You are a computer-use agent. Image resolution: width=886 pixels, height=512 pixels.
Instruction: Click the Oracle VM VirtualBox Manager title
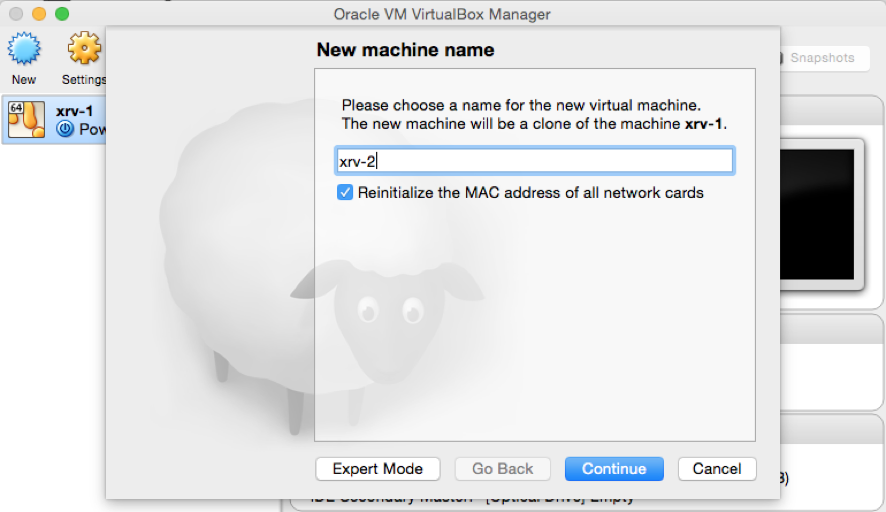tap(442, 14)
